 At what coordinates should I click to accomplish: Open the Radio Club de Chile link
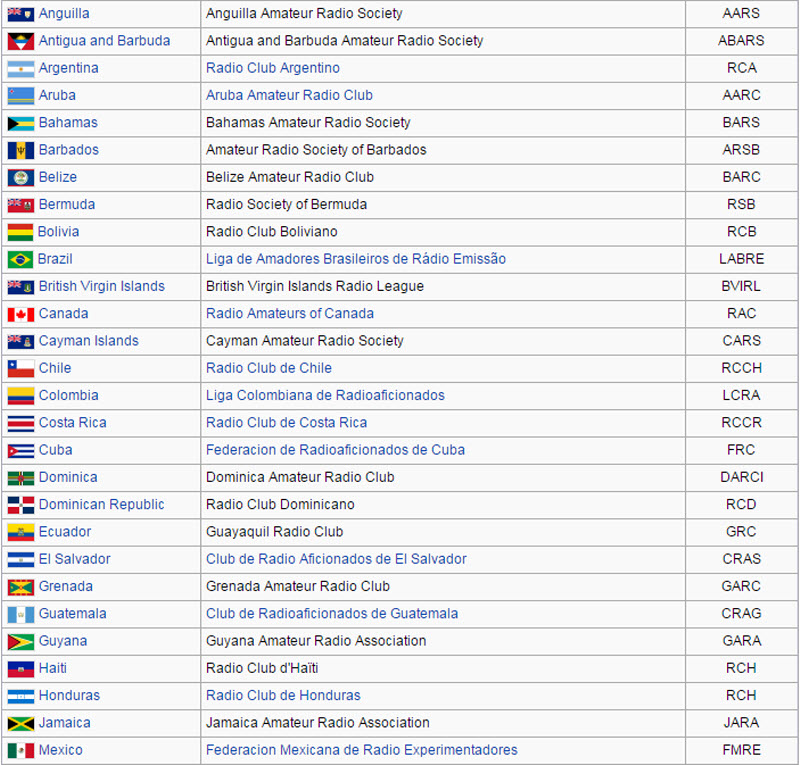[x=269, y=368]
